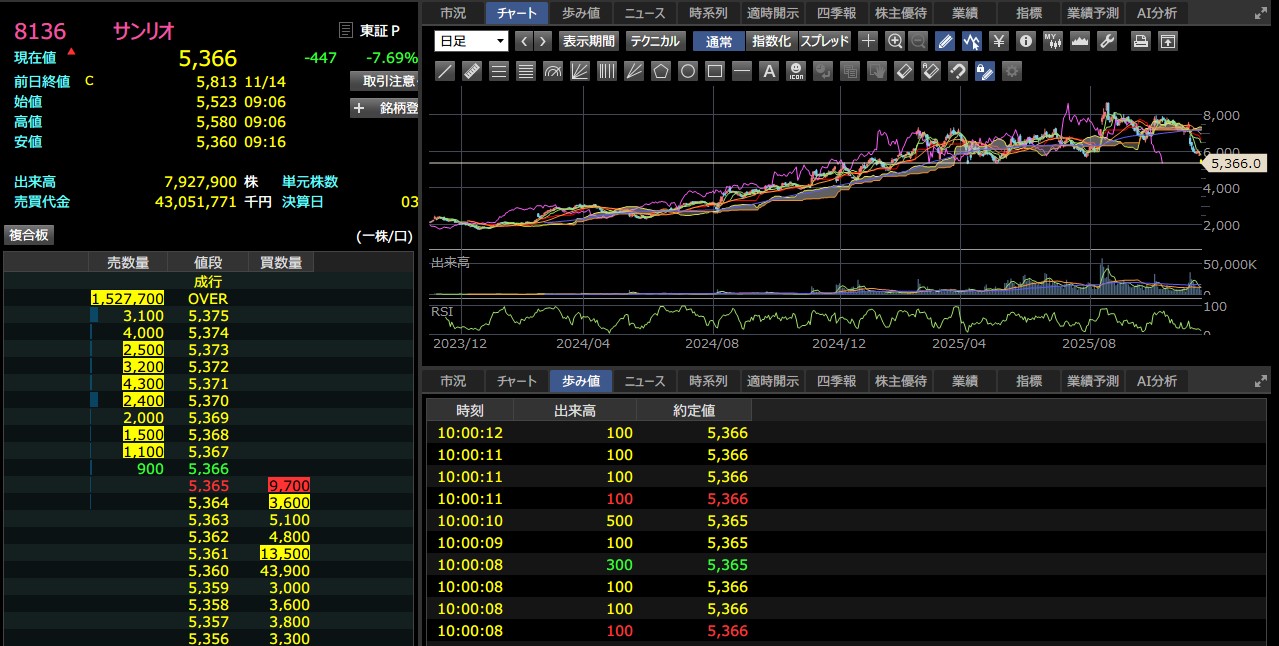
Task: Open the MY chart settings icon
Action: tap(1053, 41)
